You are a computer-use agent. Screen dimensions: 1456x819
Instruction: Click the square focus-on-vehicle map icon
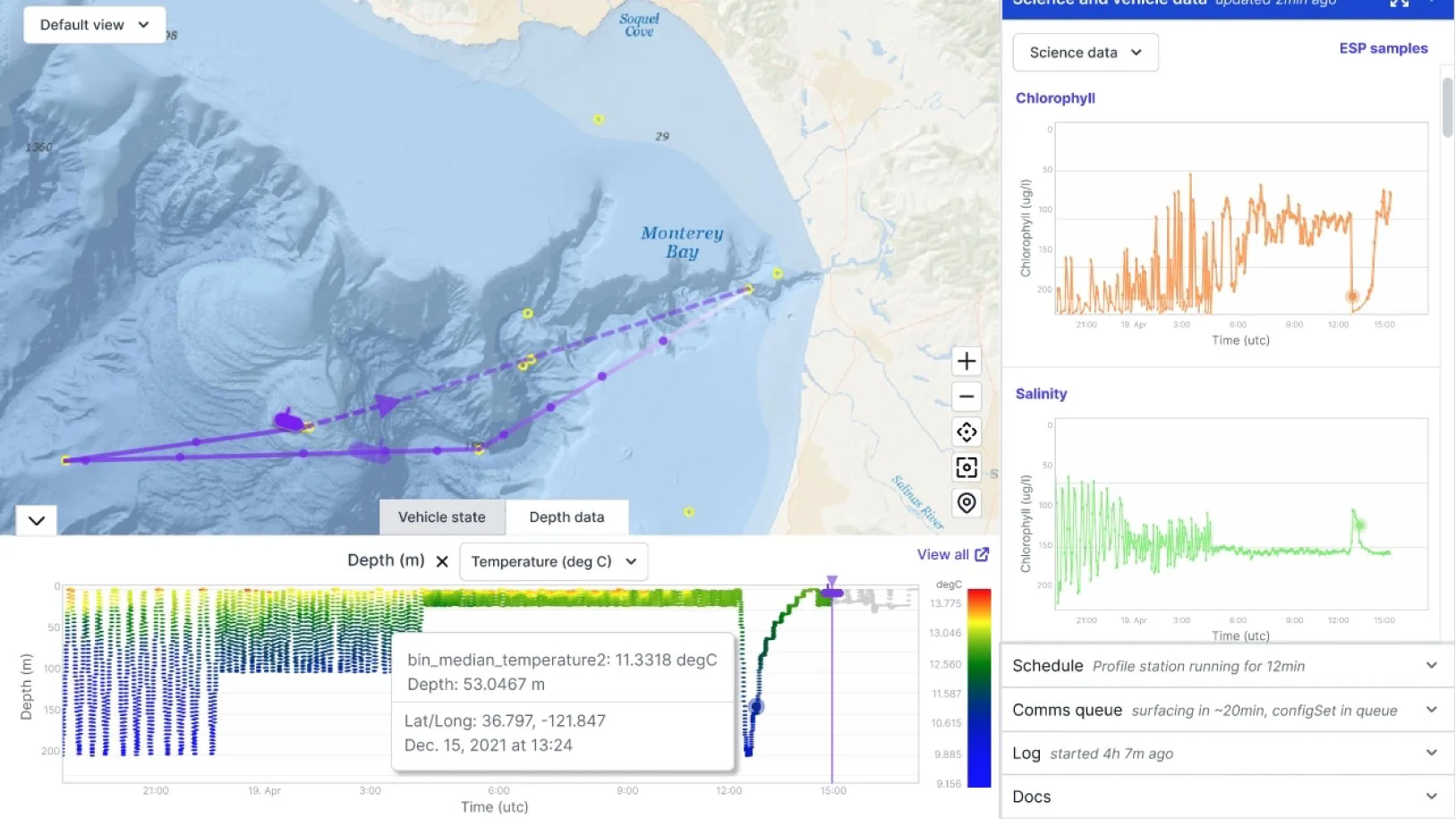tap(966, 467)
